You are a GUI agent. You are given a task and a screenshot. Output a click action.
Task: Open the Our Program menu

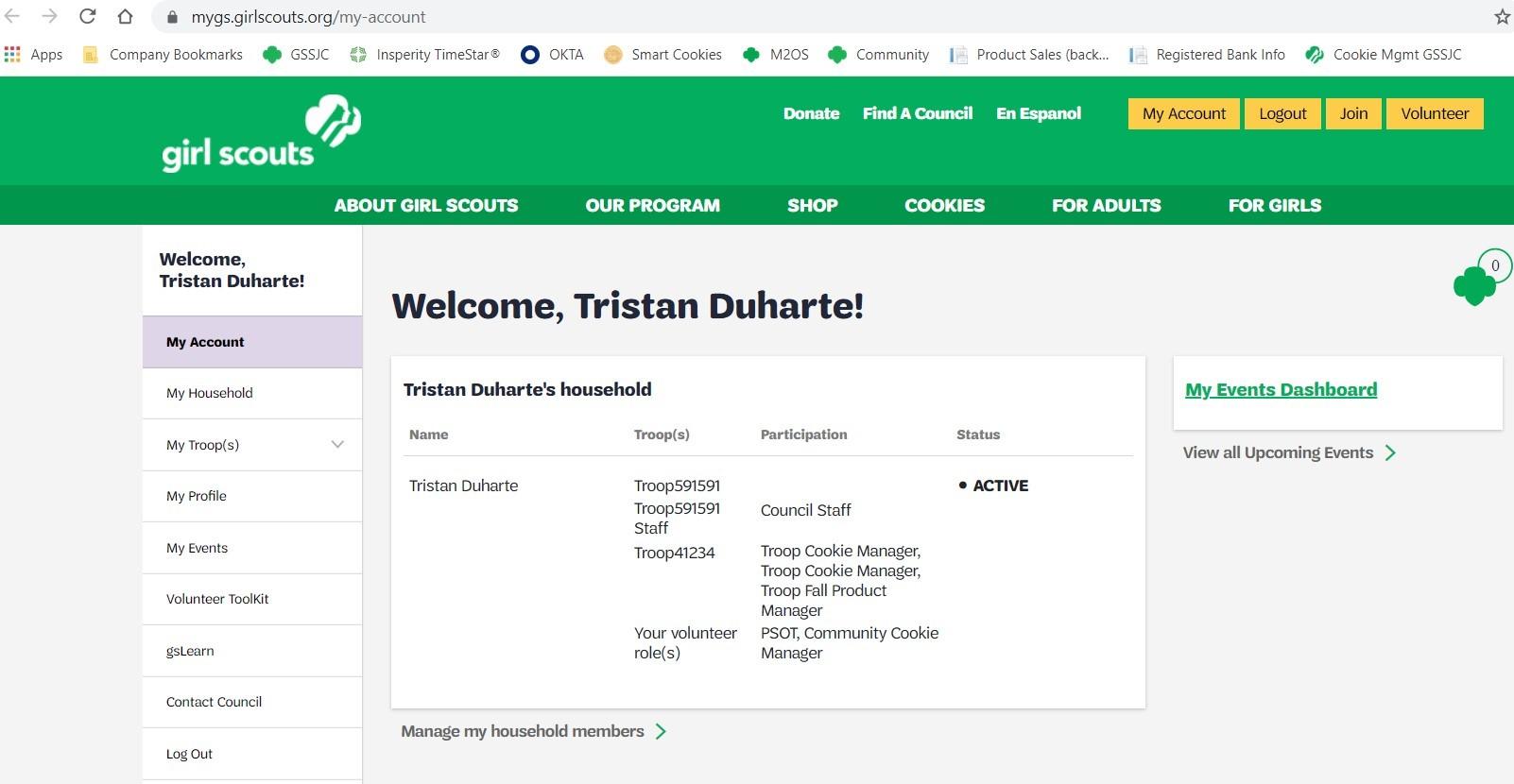[653, 205]
